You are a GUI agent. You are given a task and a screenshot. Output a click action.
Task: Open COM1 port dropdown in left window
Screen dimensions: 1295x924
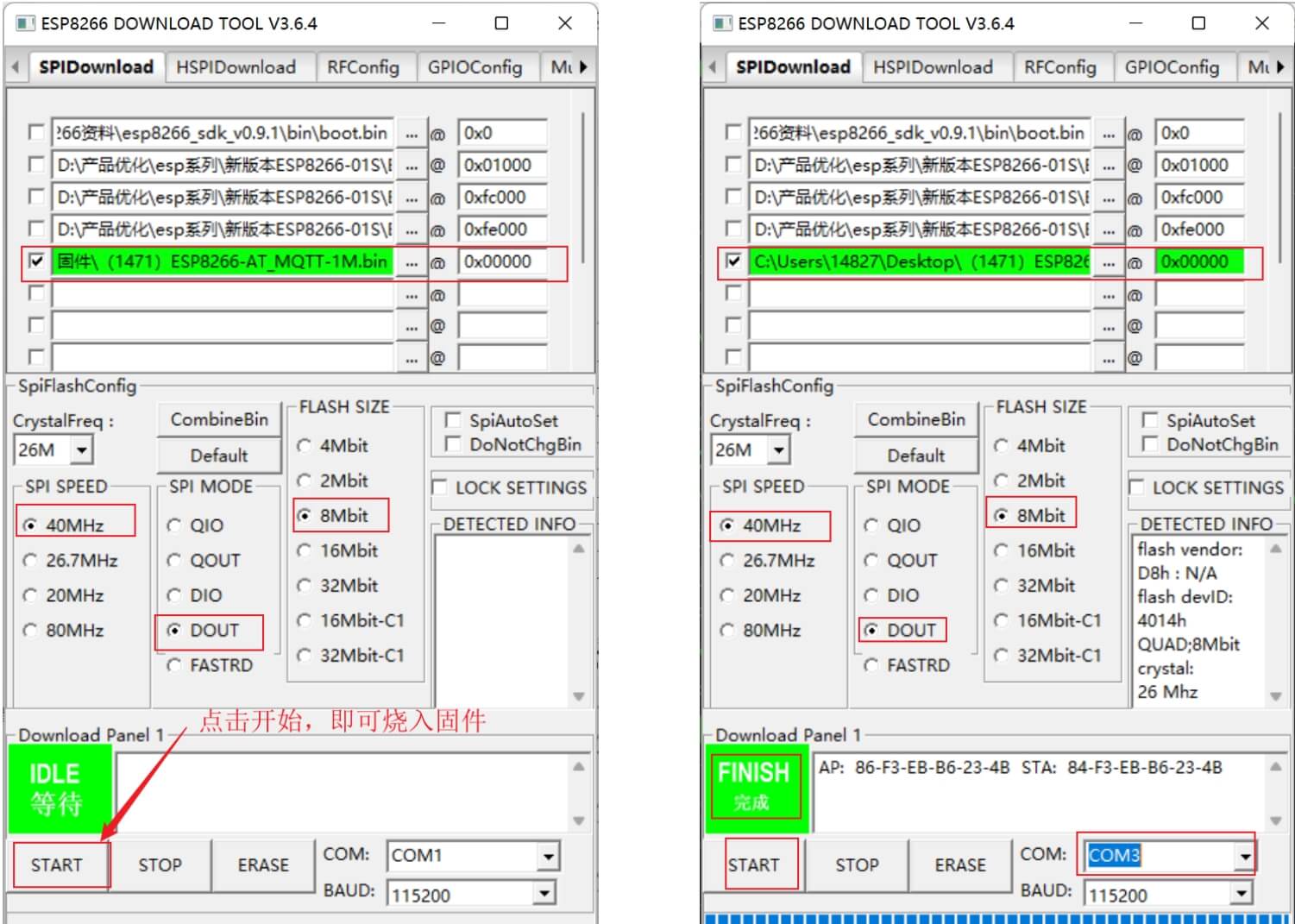[548, 856]
